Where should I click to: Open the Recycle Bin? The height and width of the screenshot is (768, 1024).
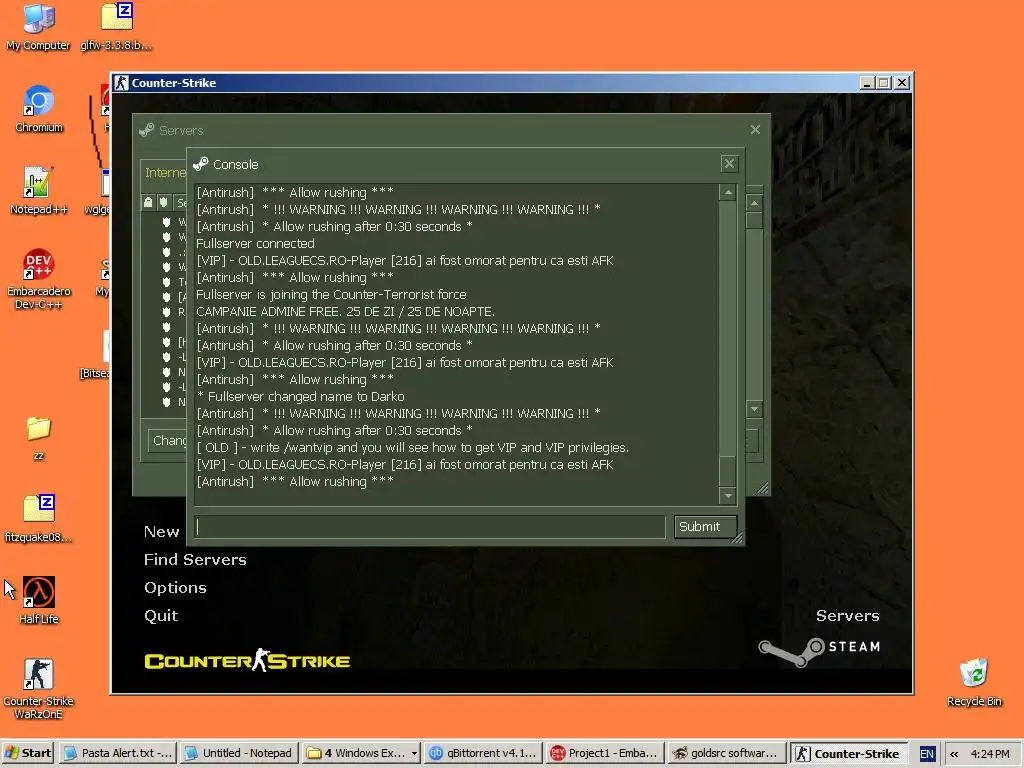point(974,682)
